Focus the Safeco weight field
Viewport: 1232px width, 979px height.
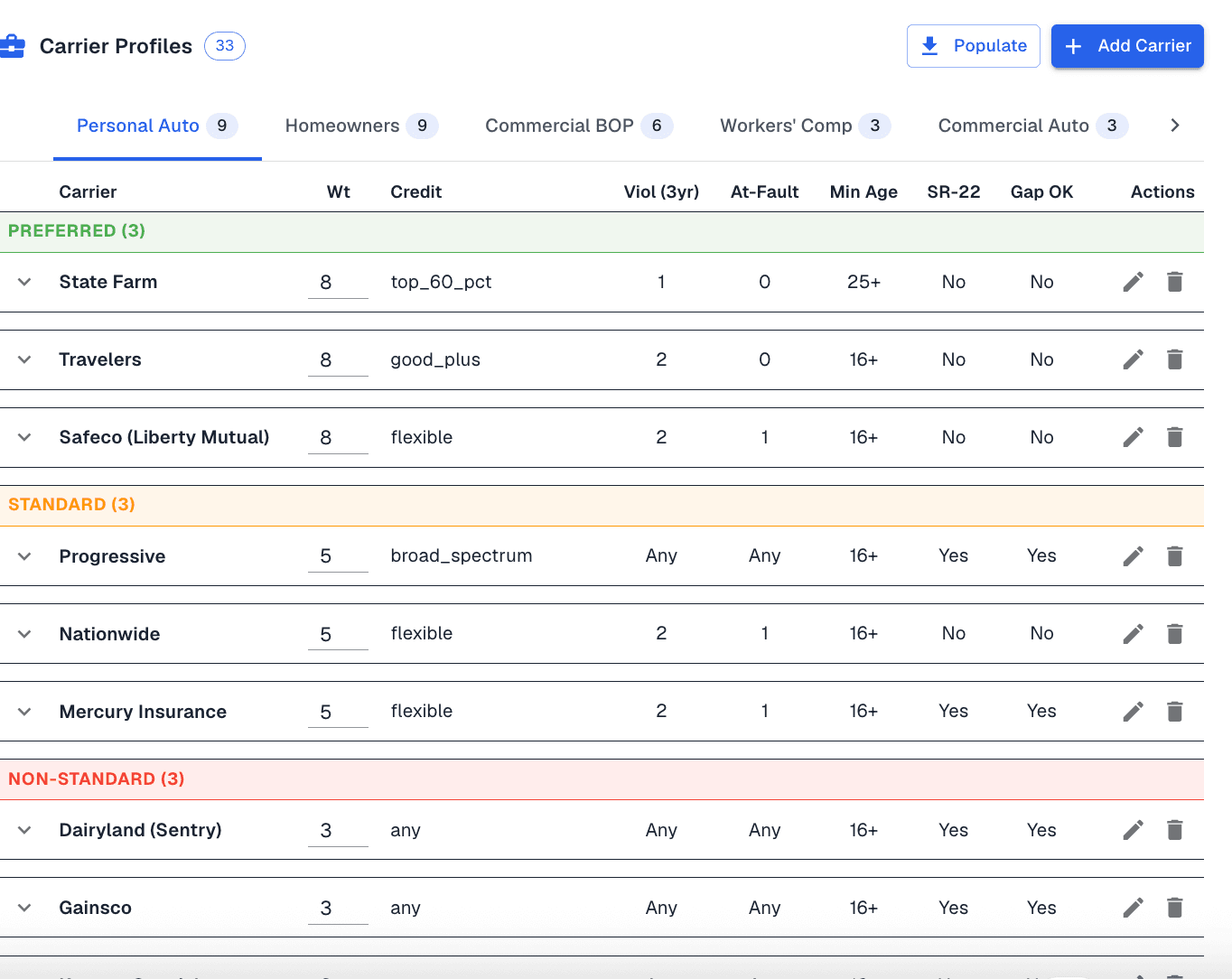tap(338, 438)
